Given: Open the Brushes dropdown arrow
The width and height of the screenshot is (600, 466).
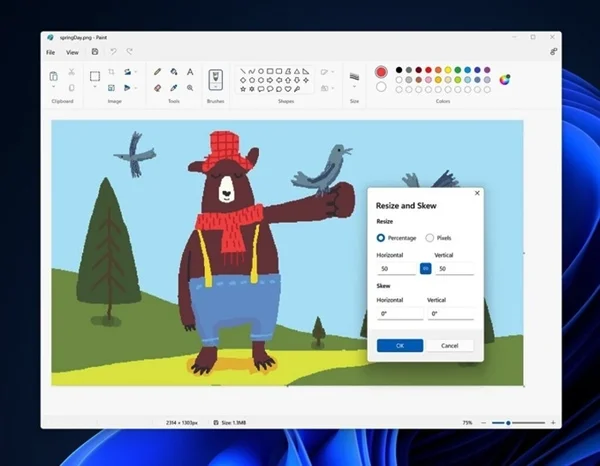Looking at the screenshot, I should pyautogui.click(x=215, y=87).
